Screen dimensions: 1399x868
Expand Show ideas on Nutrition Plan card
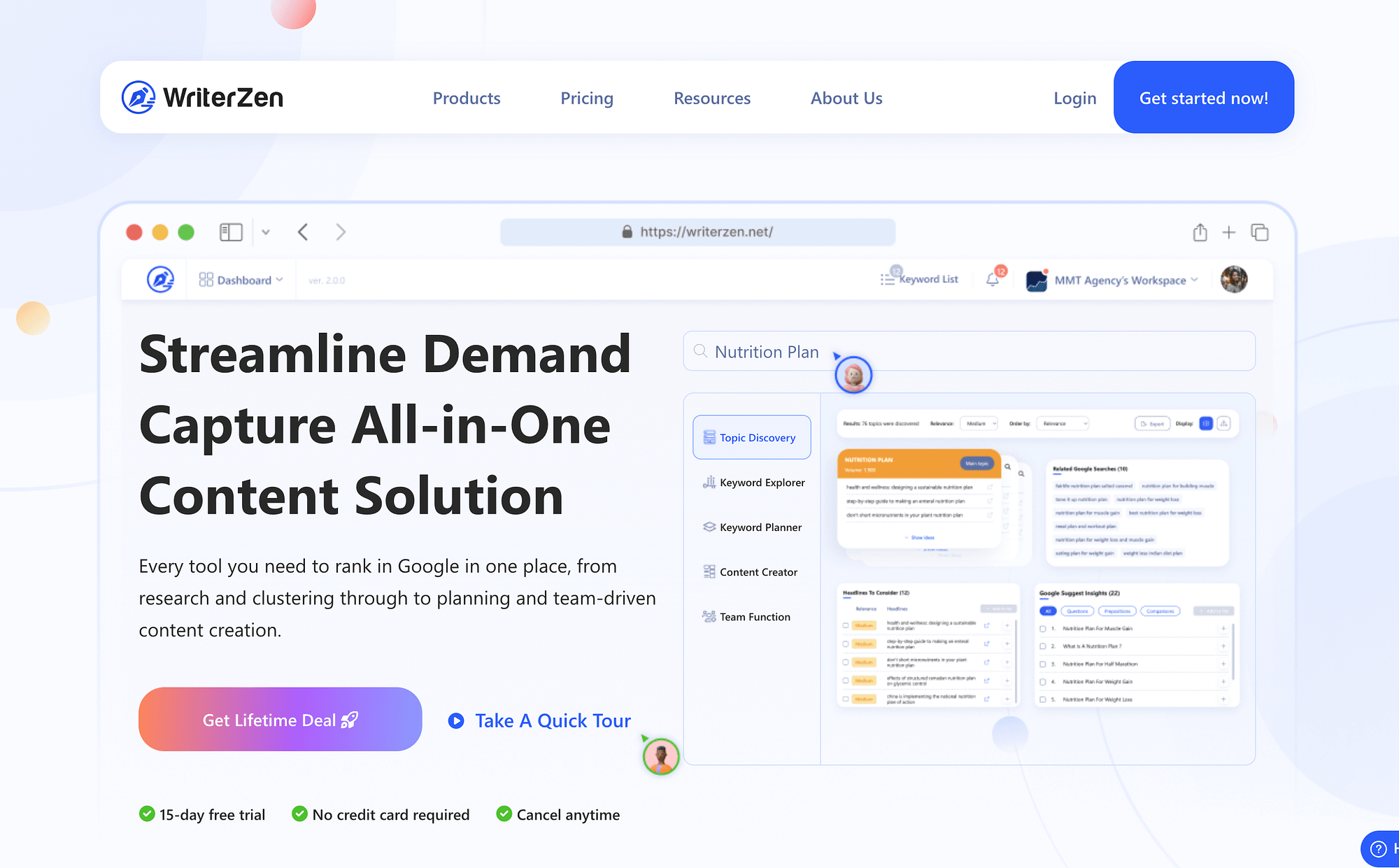[919, 538]
